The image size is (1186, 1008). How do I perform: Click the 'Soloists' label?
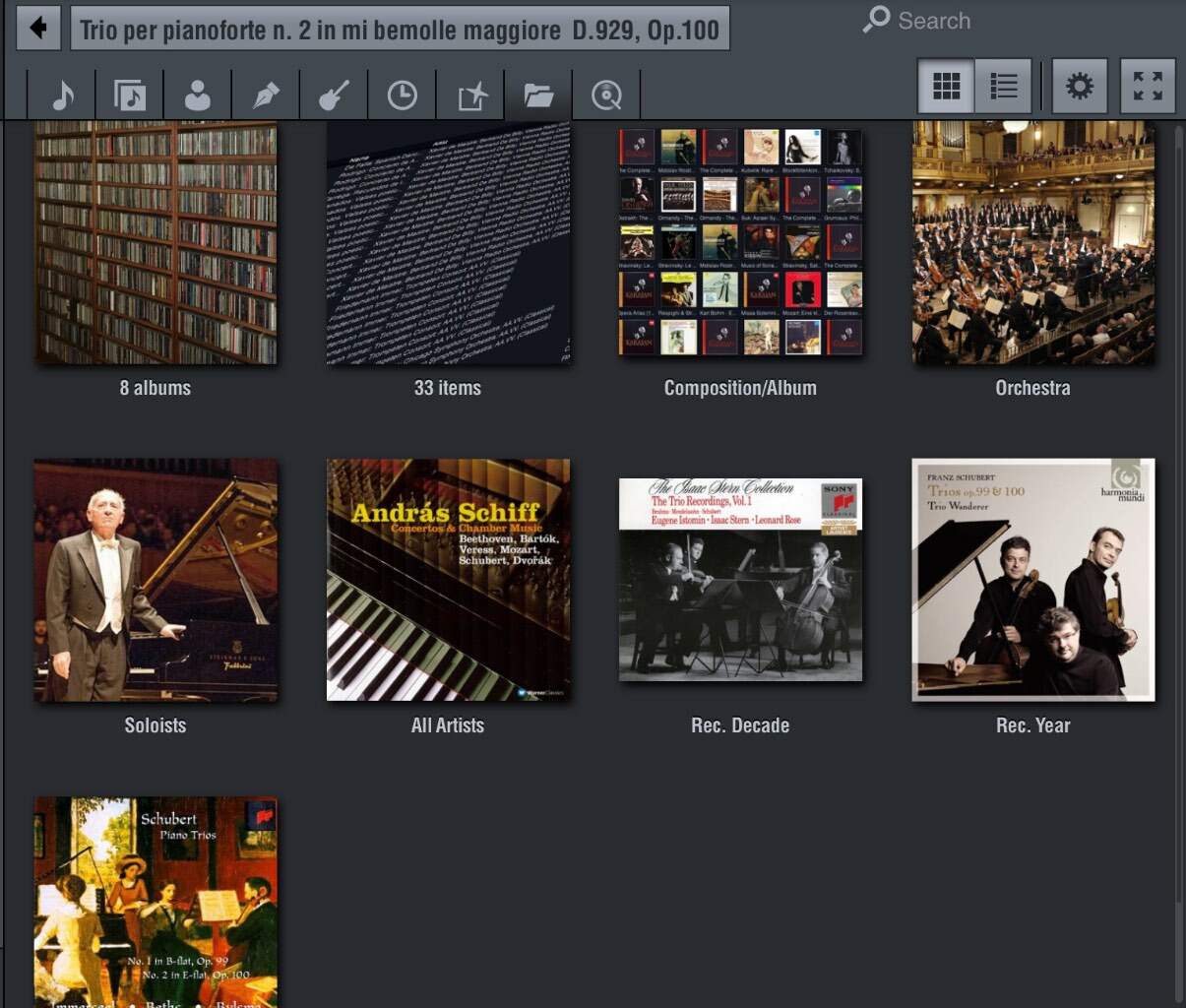[156, 725]
